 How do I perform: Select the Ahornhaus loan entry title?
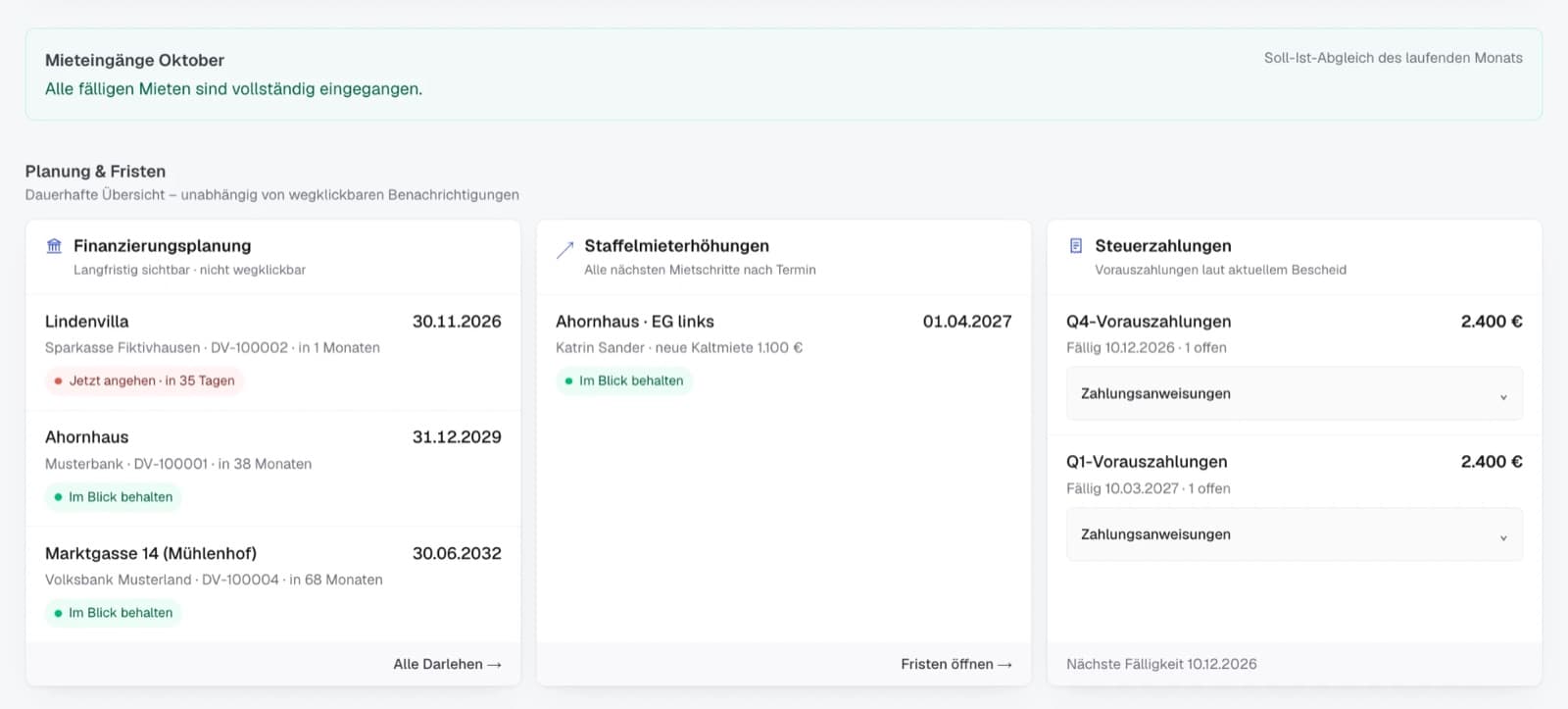click(x=87, y=437)
